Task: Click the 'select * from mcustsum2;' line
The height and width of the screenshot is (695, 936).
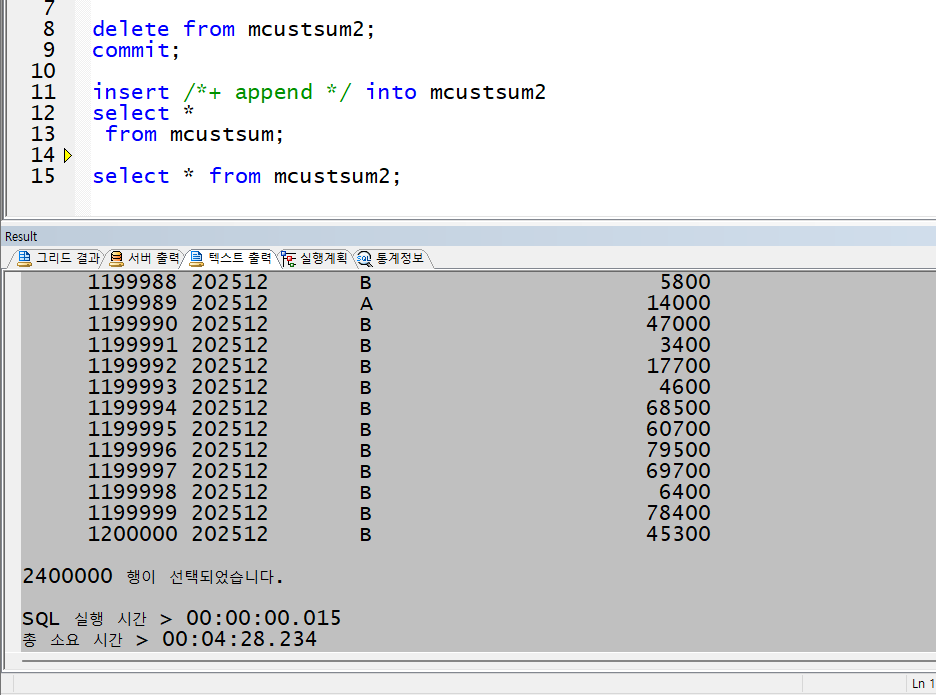Action: coord(247,176)
